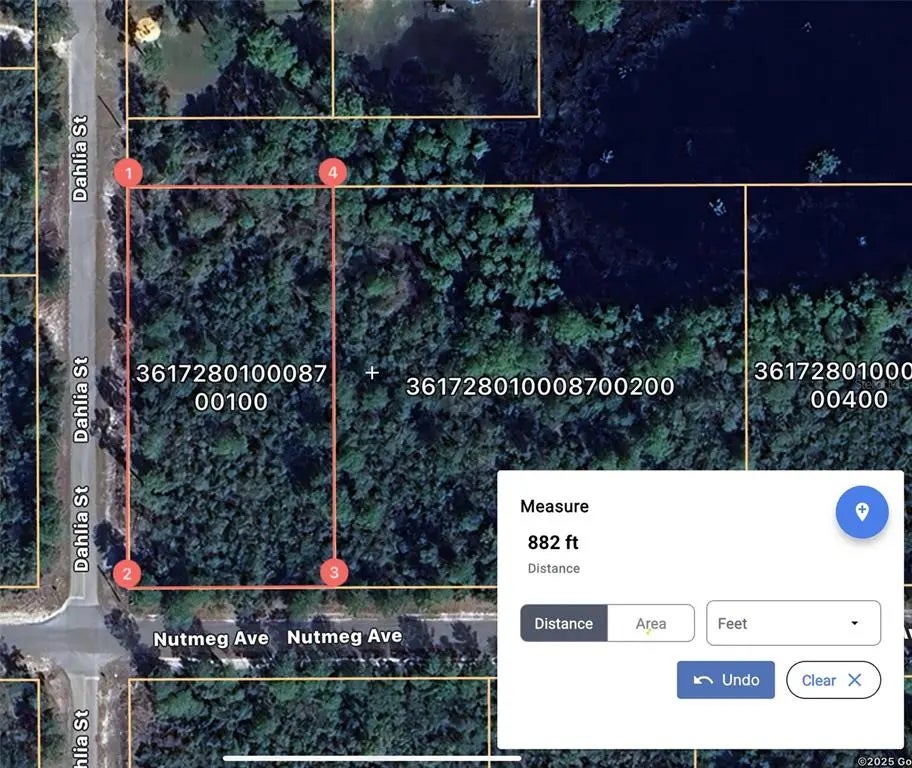Undo the last measurement point

tap(726, 680)
